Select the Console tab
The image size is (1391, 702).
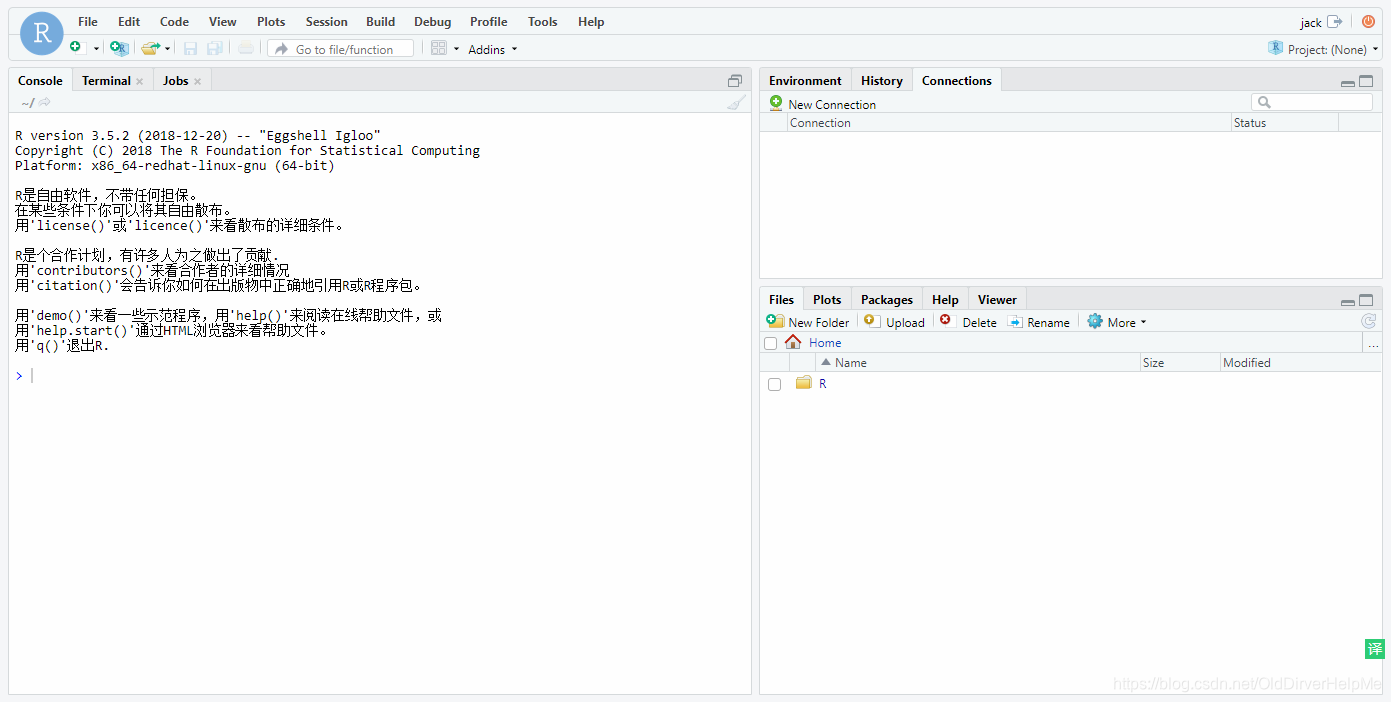tap(40, 81)
